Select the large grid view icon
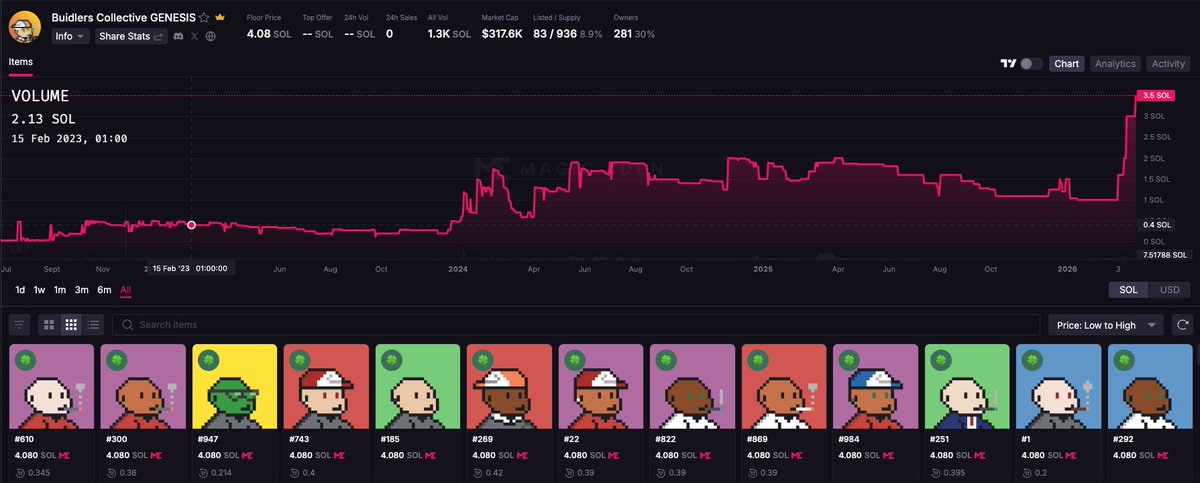The width and height of the screenshot is (1200, 483). pos(49,324)
